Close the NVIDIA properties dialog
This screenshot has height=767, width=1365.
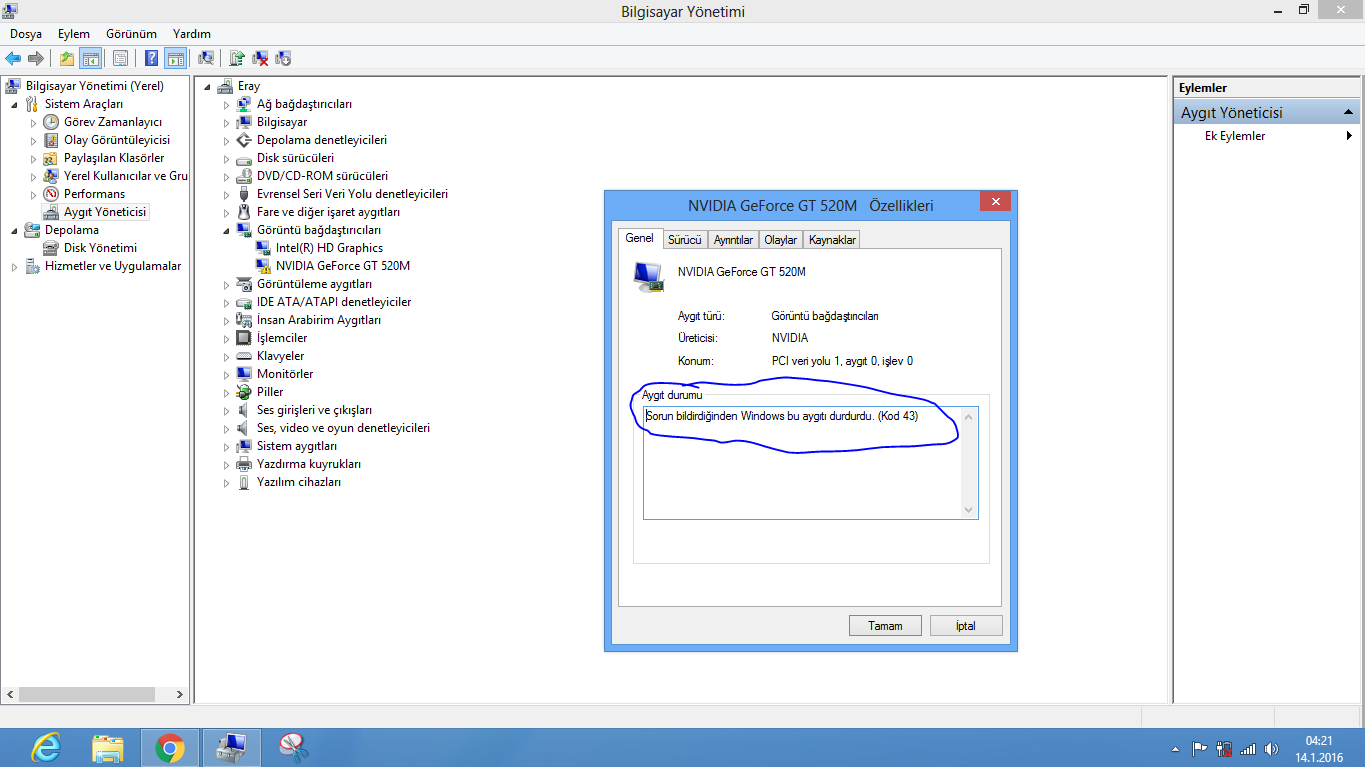click(x=995, y=203)
